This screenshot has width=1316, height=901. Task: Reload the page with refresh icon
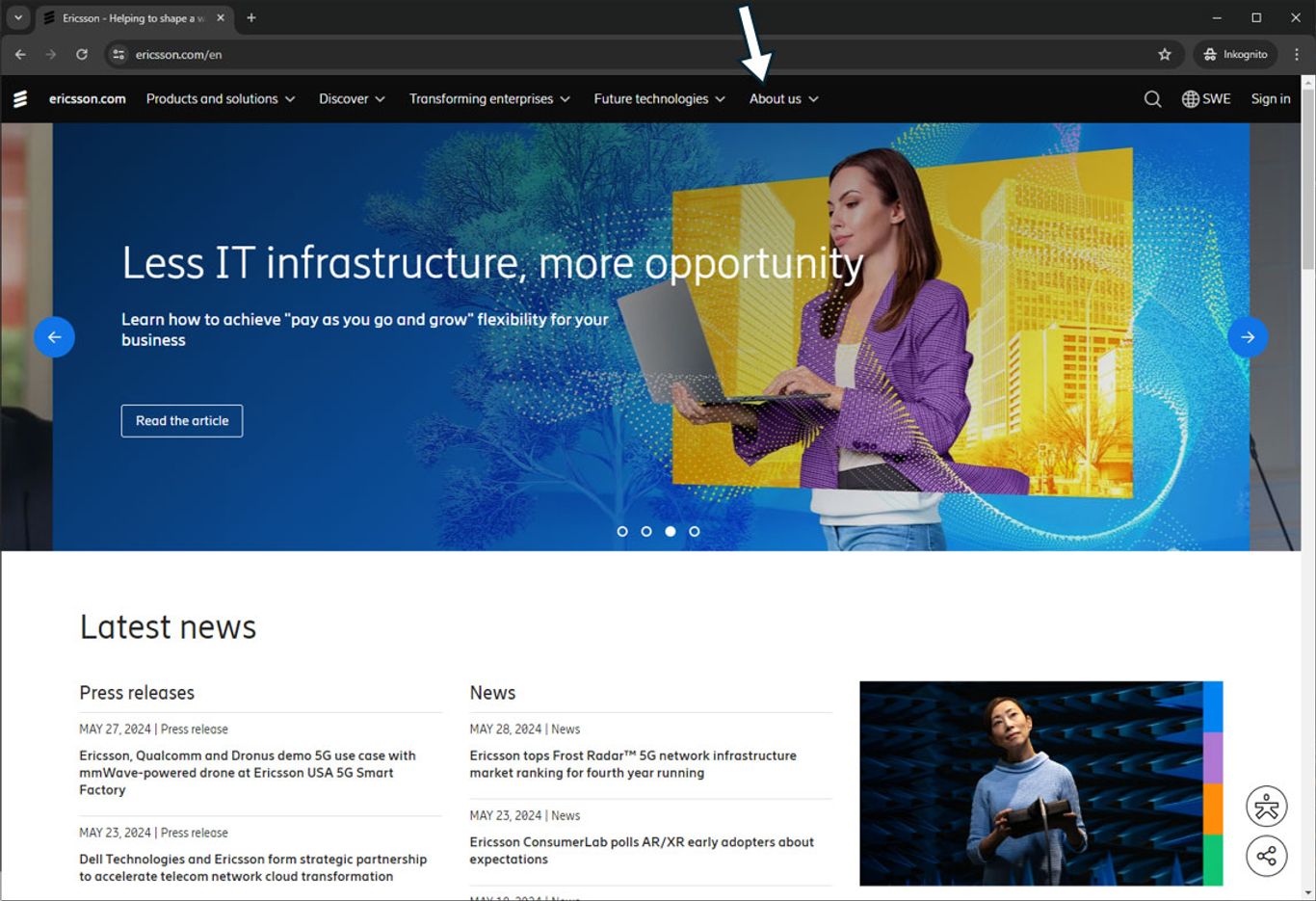pyautogui.click(x=82, y=54)
